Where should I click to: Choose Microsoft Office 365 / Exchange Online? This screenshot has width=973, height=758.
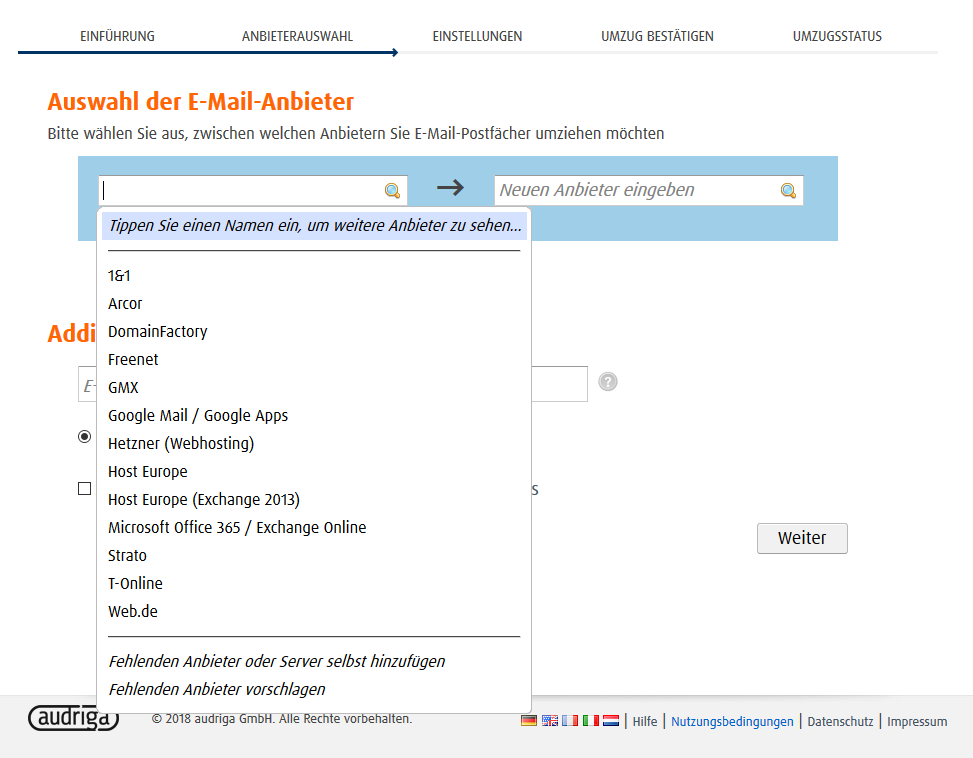314,527
